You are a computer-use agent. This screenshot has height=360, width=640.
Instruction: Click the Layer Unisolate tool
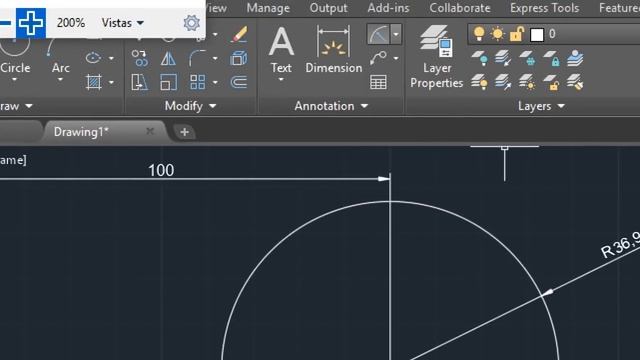click(503, 82)
